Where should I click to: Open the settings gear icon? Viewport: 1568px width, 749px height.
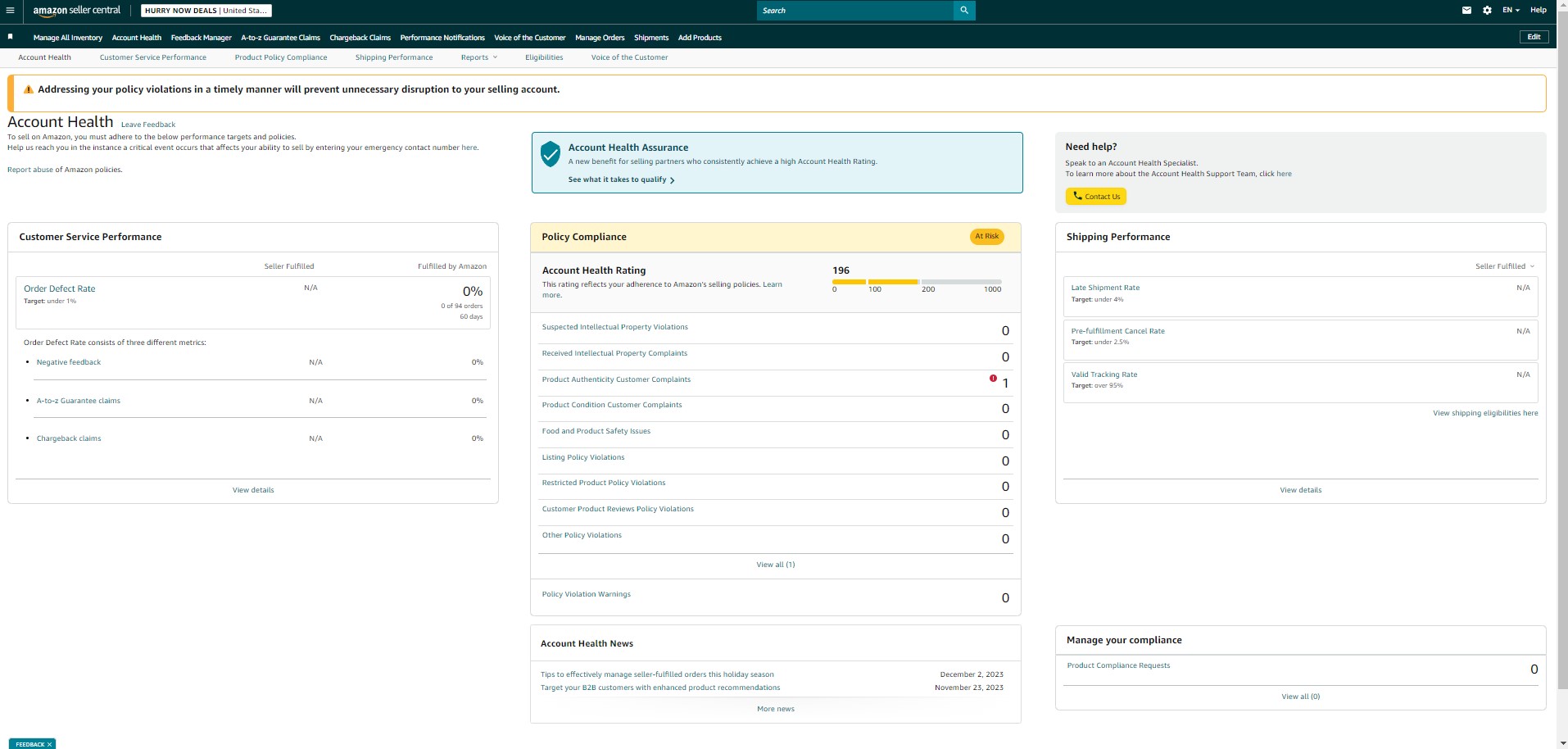tap(1487, 11)
